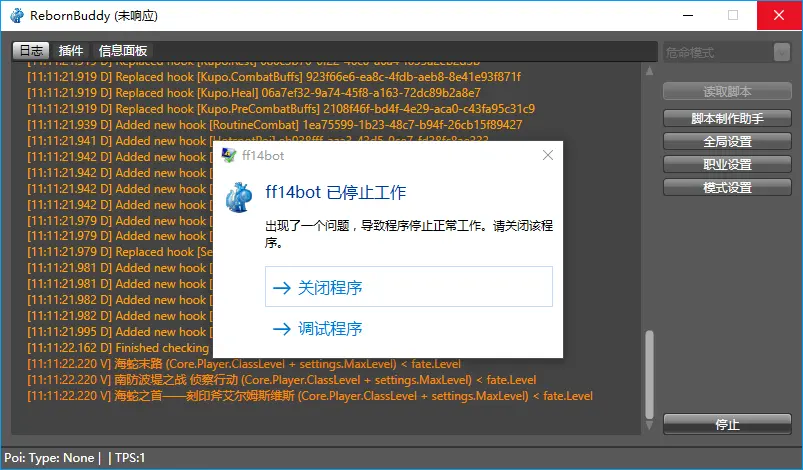Open 脚本制作助手
This screenshot has height=470, width=803.
pos(727,118)
